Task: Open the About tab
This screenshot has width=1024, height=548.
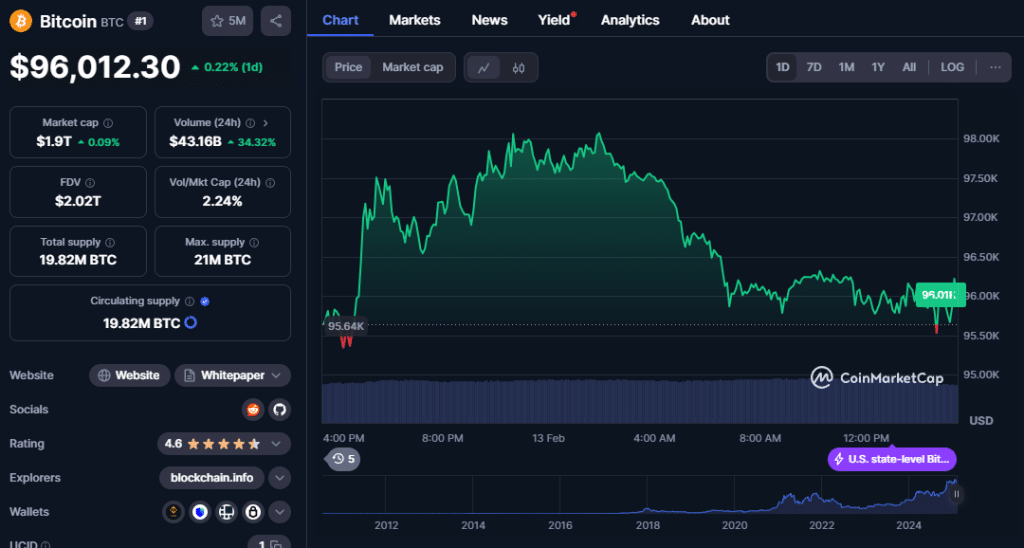Action: (711, 20)
